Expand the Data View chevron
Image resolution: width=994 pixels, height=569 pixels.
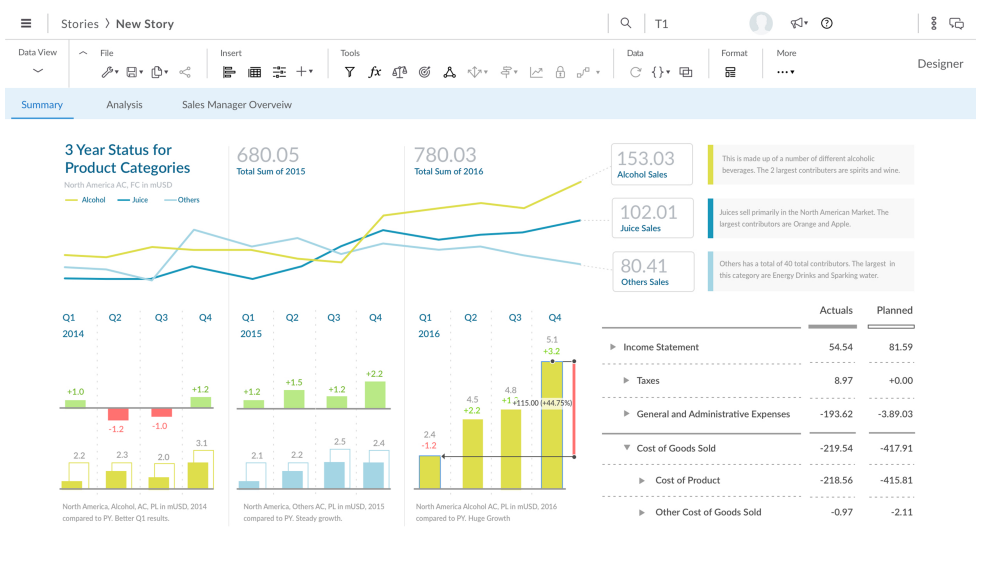click(x=38, y=70)
